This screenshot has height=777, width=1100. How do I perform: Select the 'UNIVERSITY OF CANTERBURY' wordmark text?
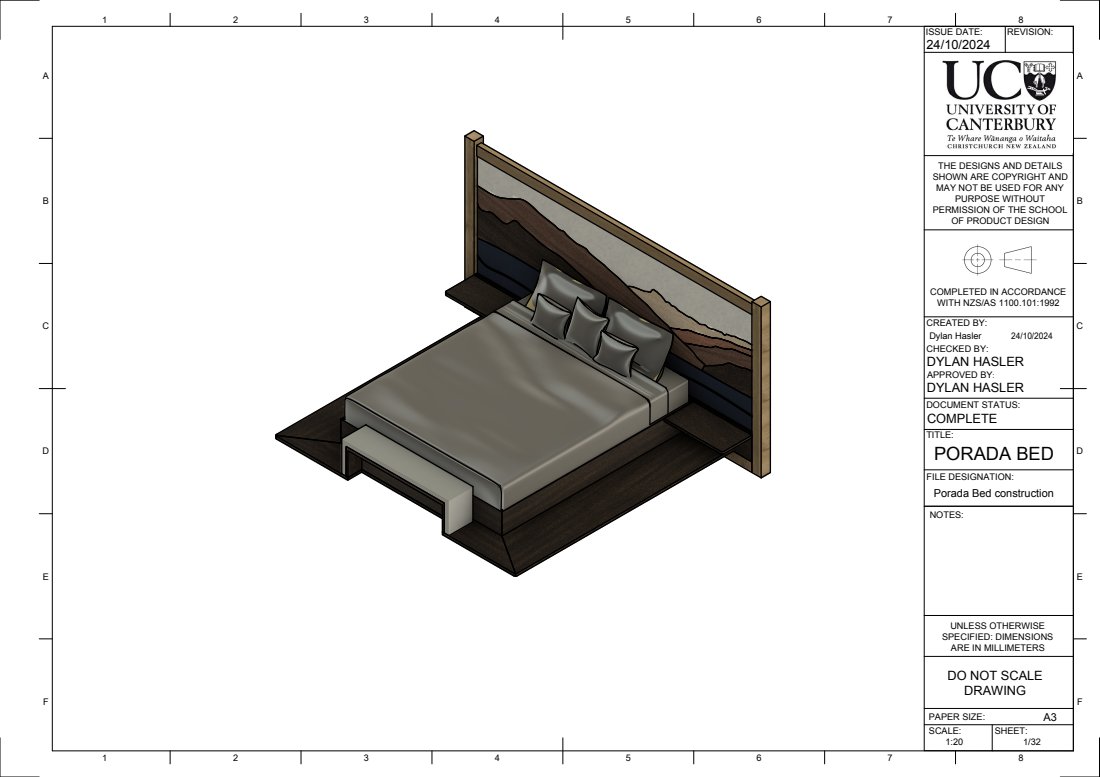1000,117
